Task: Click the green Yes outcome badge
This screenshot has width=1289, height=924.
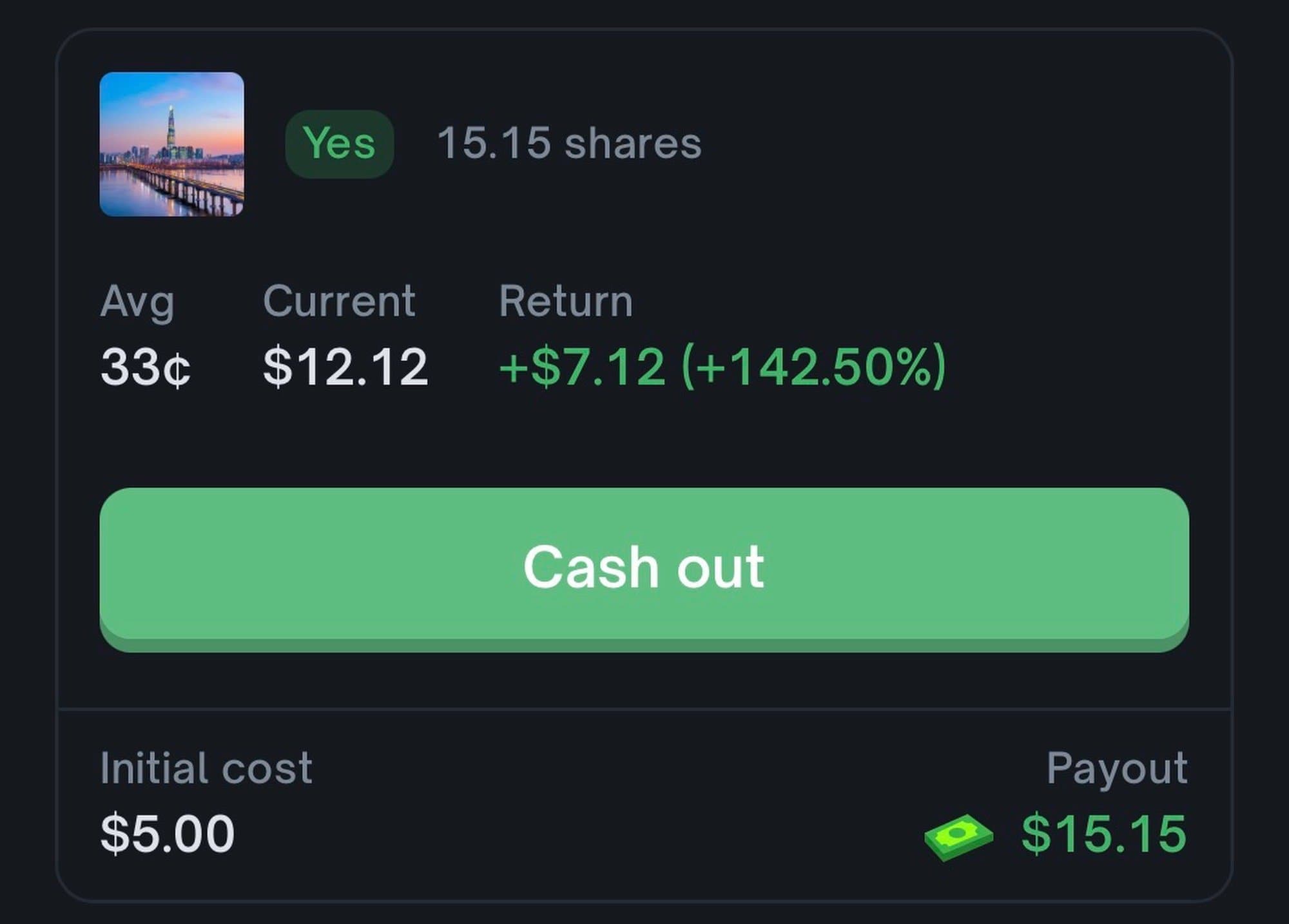Action: 339,143
